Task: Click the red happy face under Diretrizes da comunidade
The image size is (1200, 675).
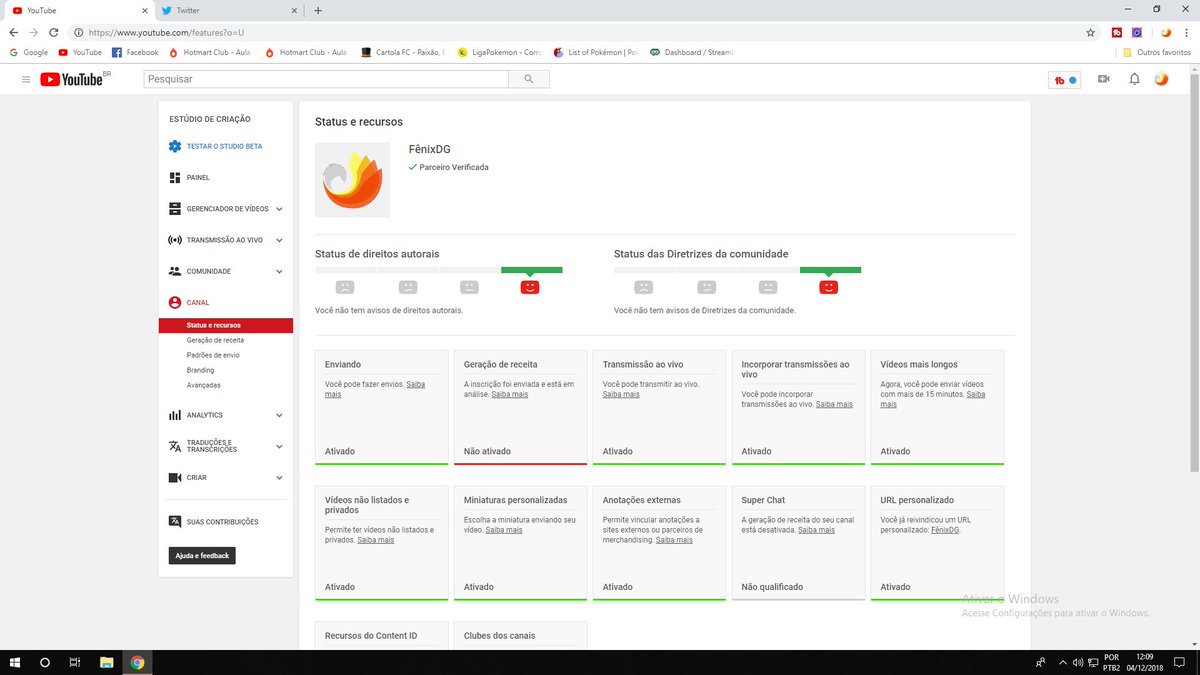Action: 829,287
